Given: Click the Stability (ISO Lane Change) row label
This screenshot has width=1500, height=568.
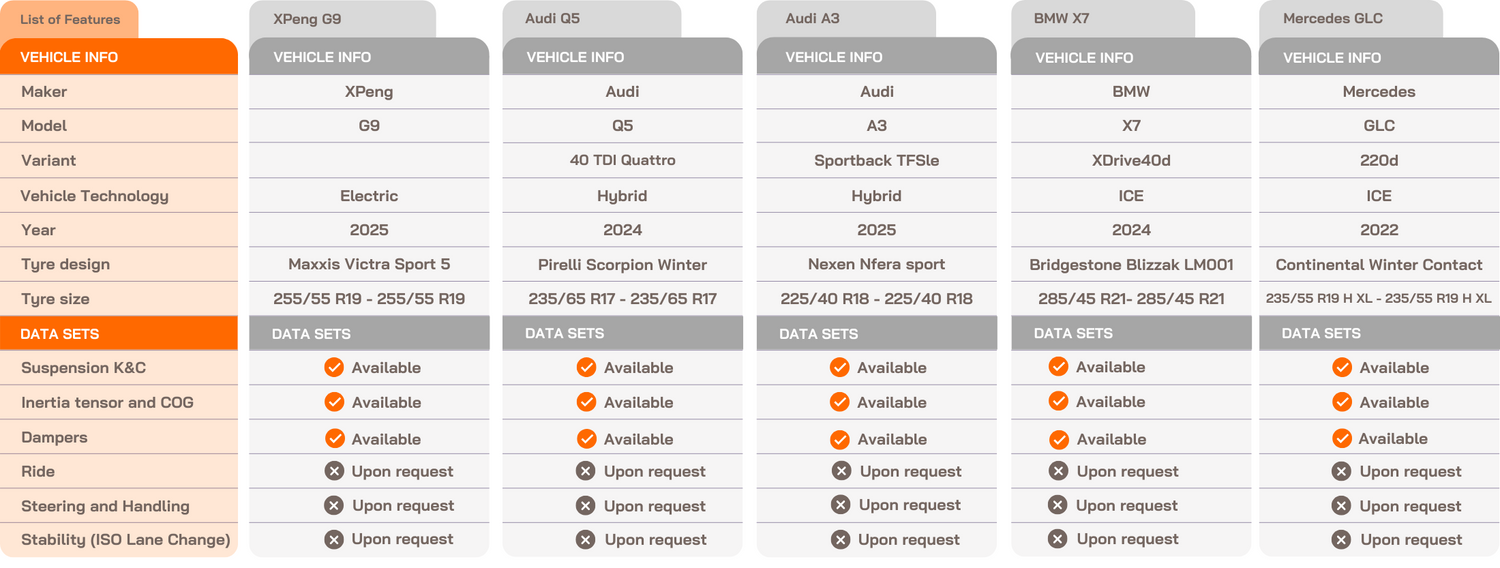Looking at the screenshot, I should click(x=126, y=540).
